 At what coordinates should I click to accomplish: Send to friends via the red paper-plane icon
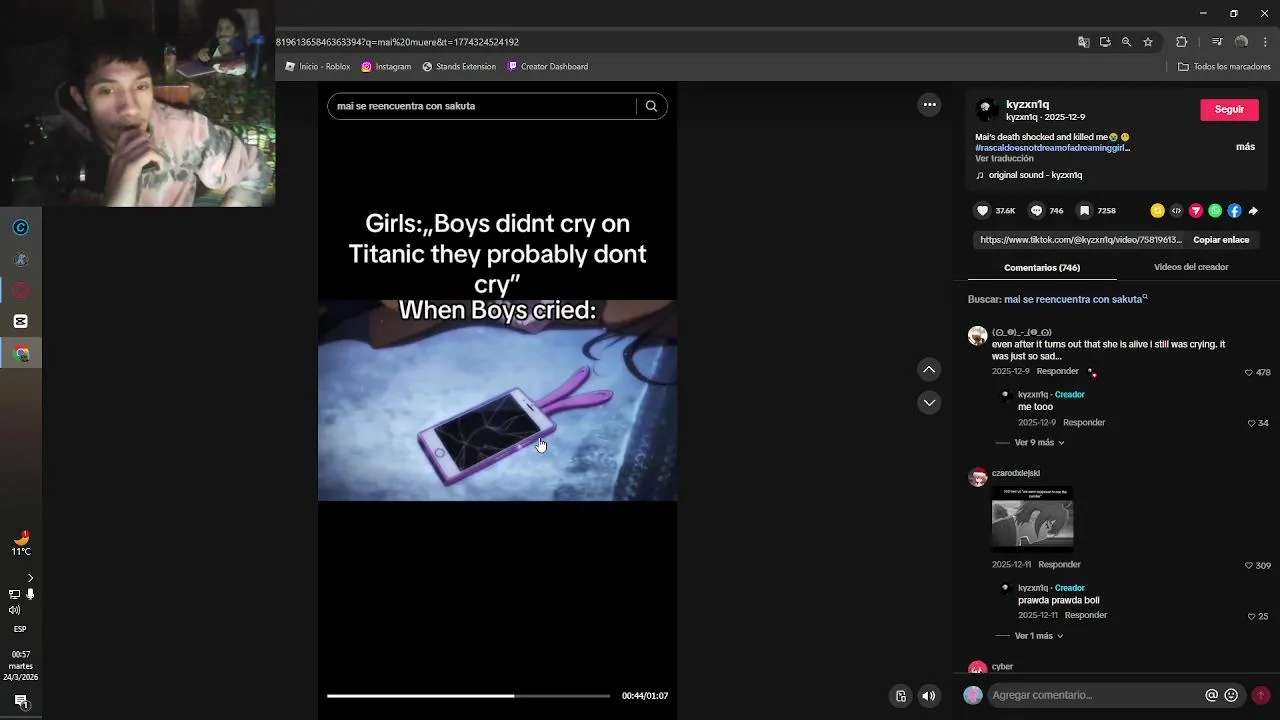1195,211
